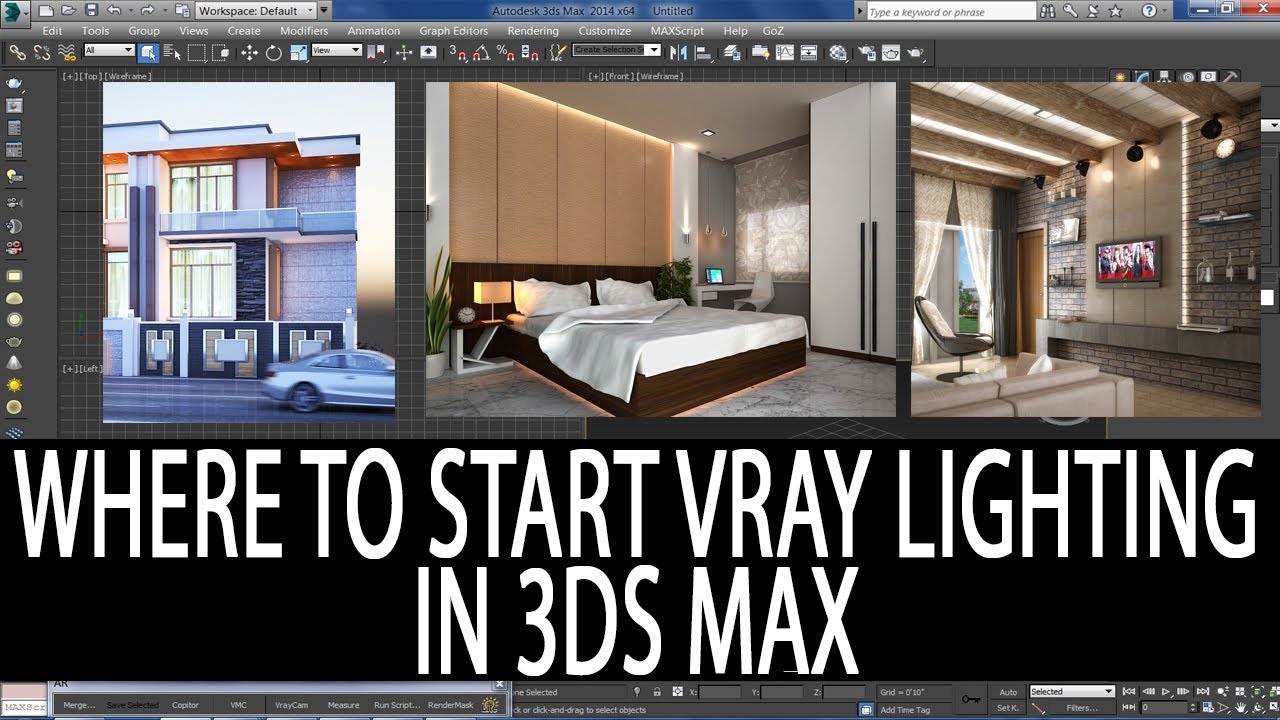Toggle the 3D Snaps magnet

[x=458, y=52]
